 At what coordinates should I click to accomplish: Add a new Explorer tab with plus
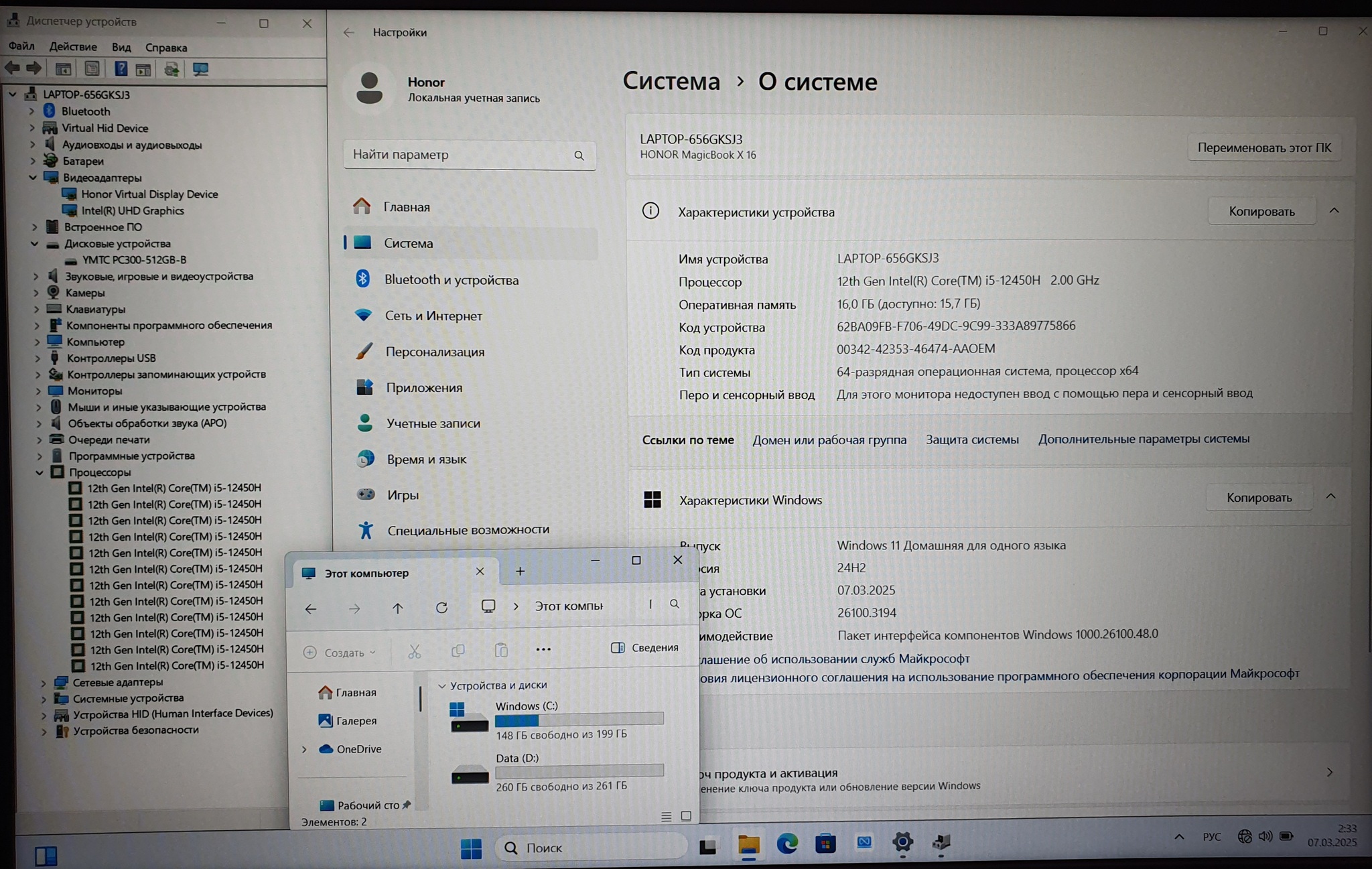click(x=520, y=572)
